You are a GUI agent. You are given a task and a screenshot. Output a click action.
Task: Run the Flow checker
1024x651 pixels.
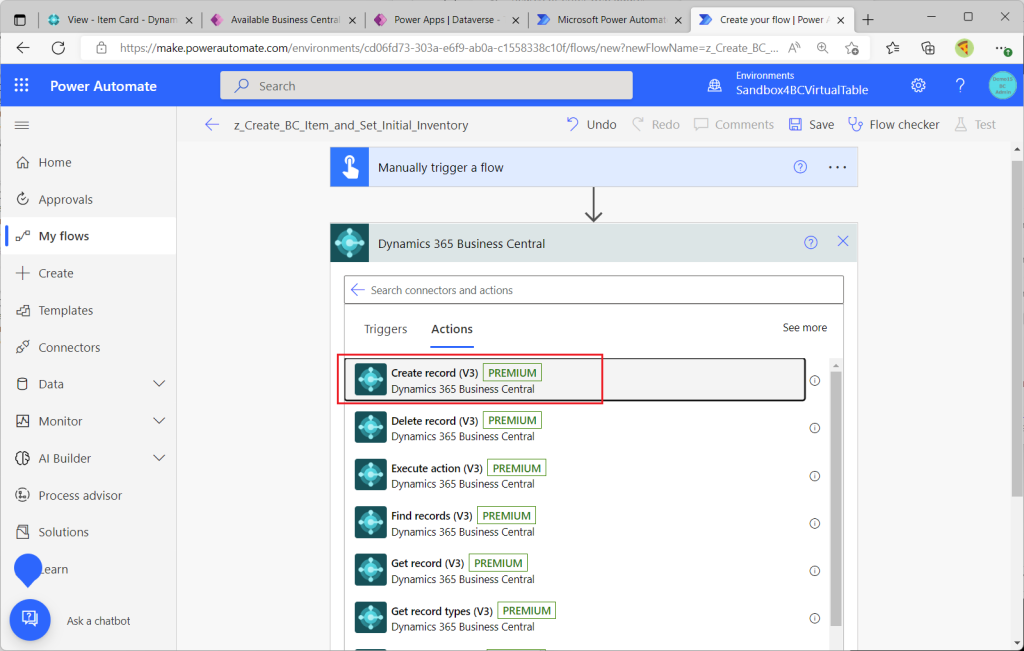tap(893, 125)
